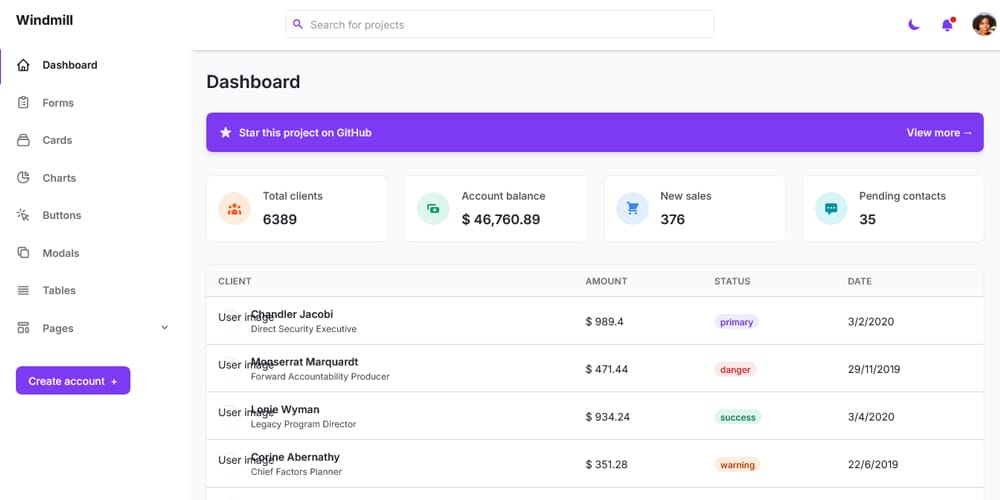Click the Modals stacked squares icon

(x=23, y=253)
